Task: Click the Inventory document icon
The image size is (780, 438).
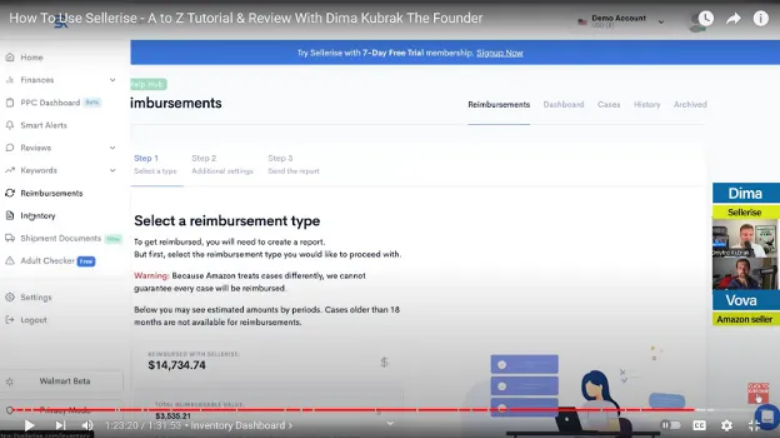Action: point(10,216)
